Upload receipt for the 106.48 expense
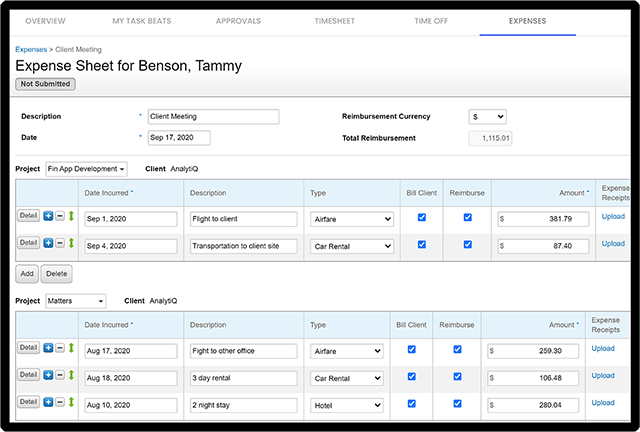 tap(603, 376)
